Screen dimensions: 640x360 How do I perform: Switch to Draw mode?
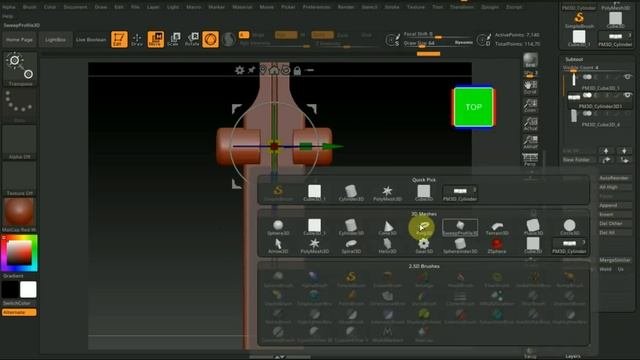(137, 40)
